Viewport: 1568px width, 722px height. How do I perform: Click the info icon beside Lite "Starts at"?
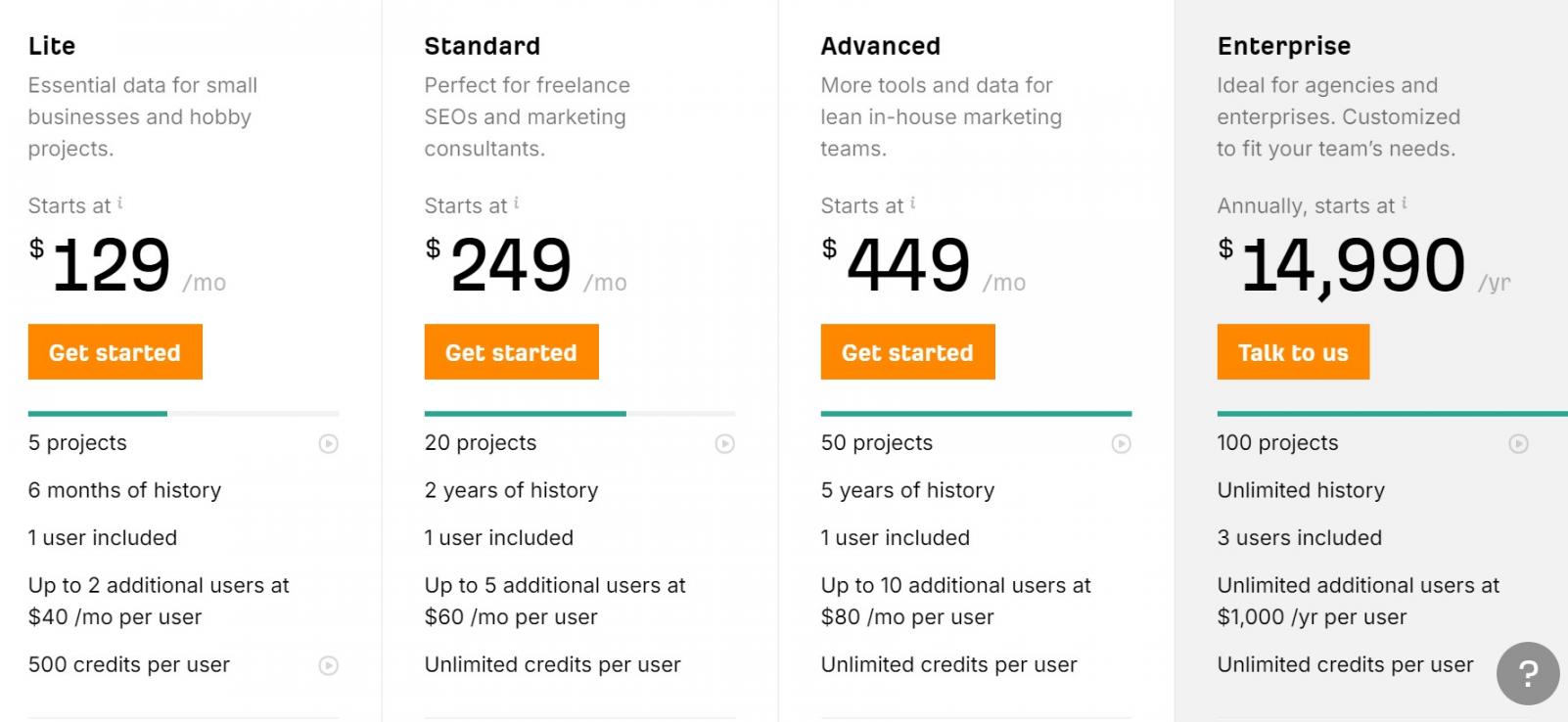point(120,203)
